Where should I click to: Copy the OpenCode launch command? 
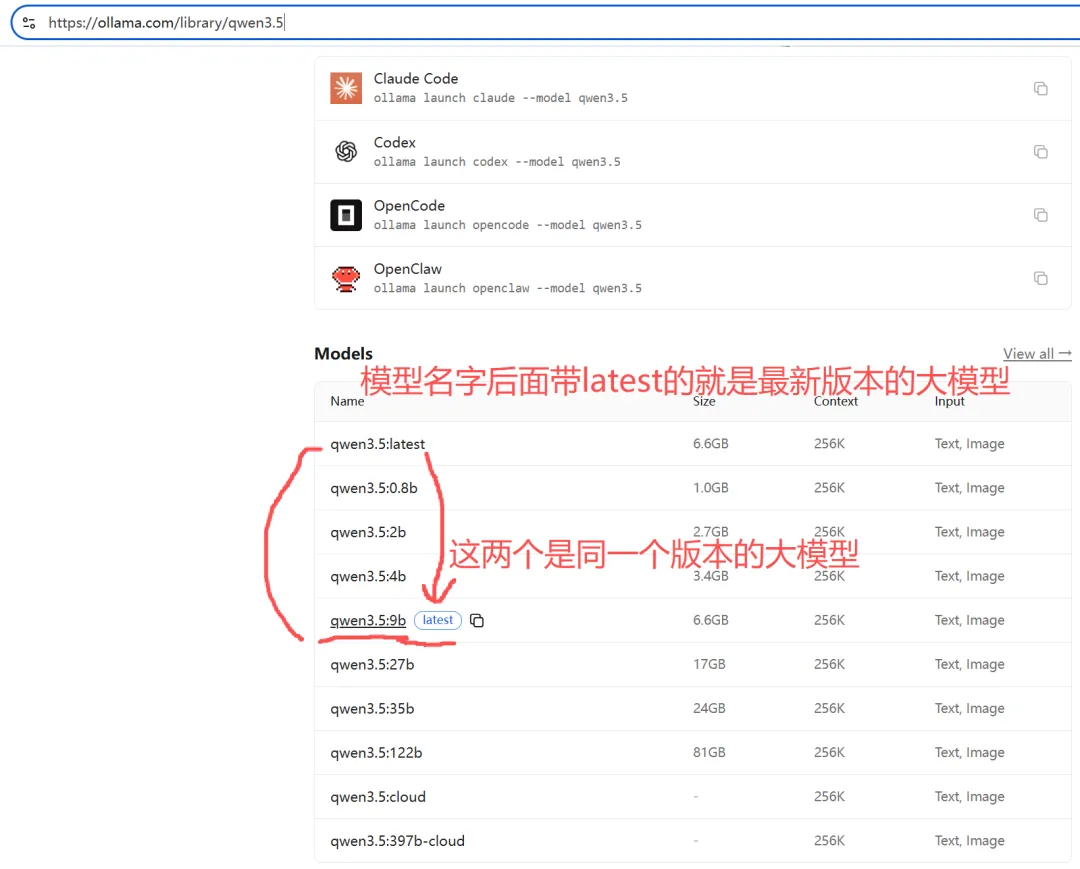(1041, 215)
